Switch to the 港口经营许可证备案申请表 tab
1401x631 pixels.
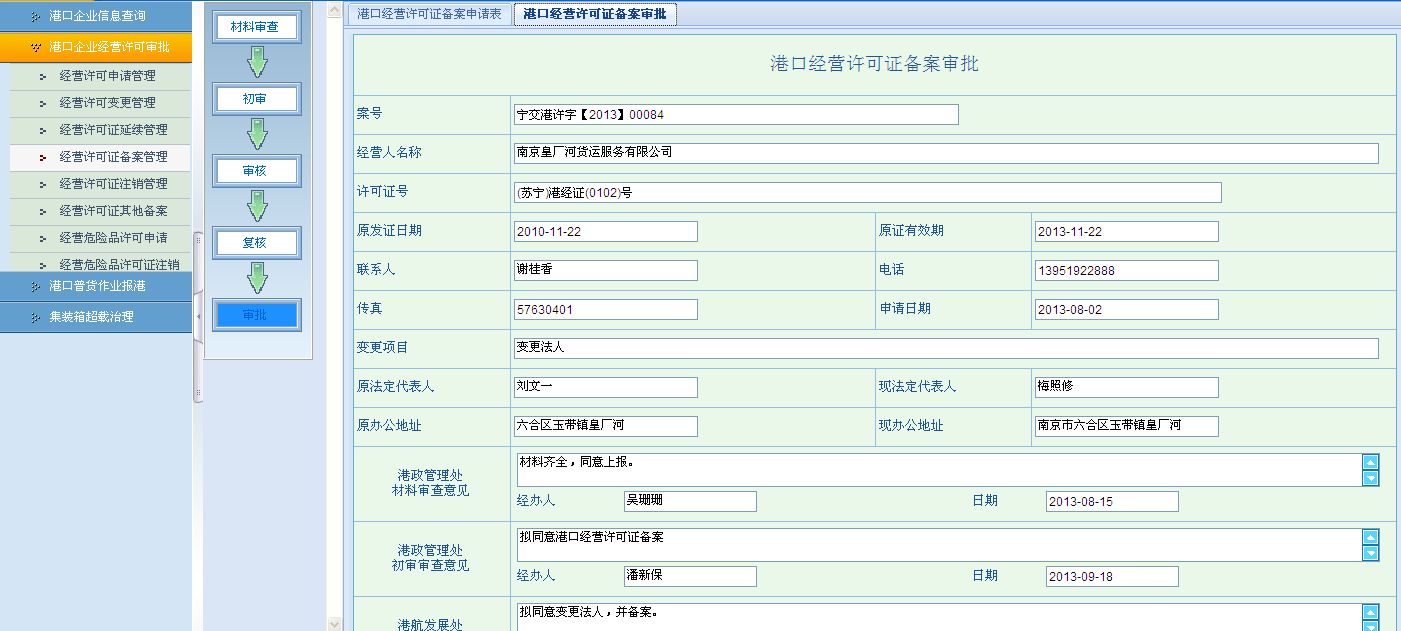pyautogui.click(x=429, y=14)
